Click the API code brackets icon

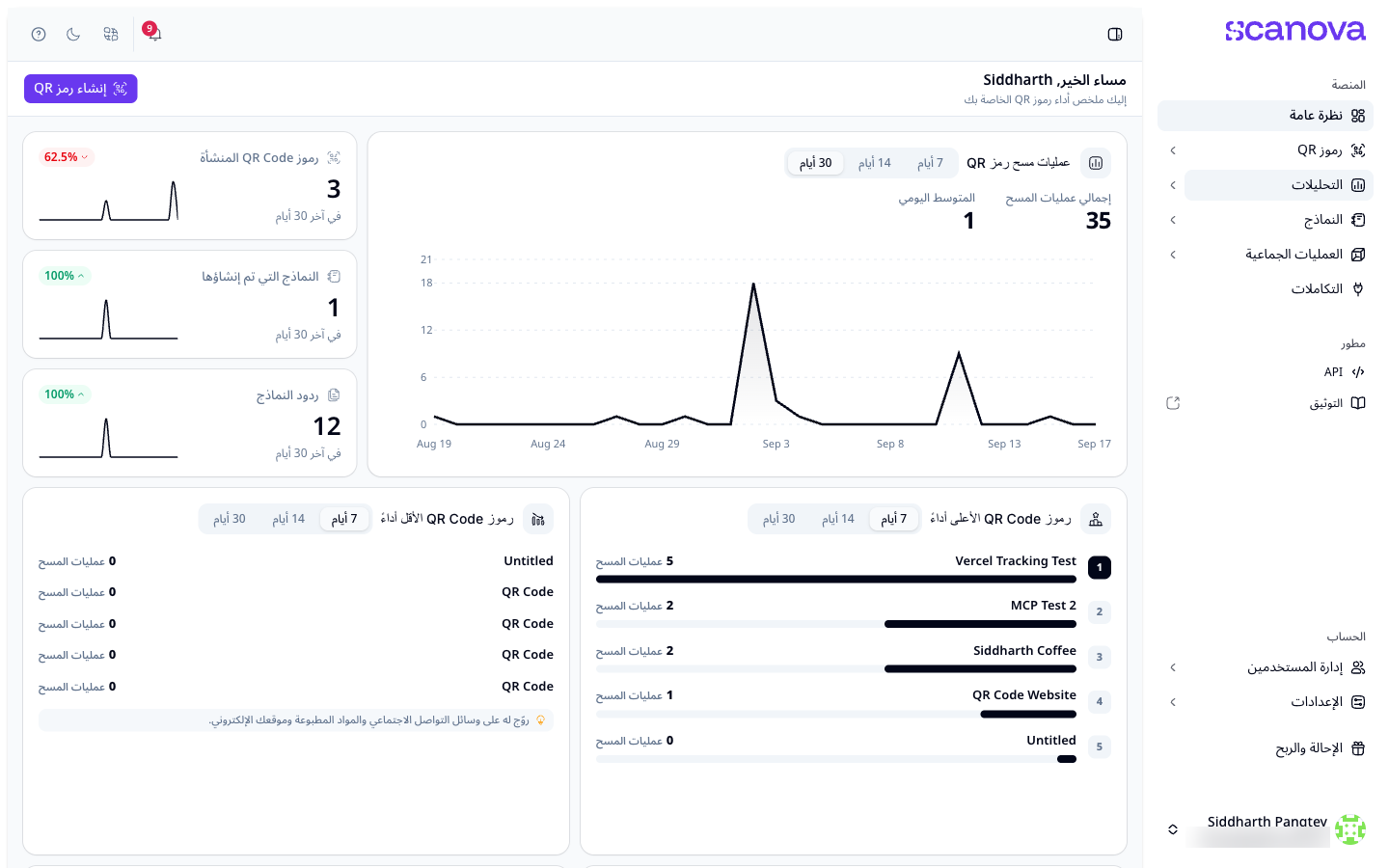(x=1358, y=372)
